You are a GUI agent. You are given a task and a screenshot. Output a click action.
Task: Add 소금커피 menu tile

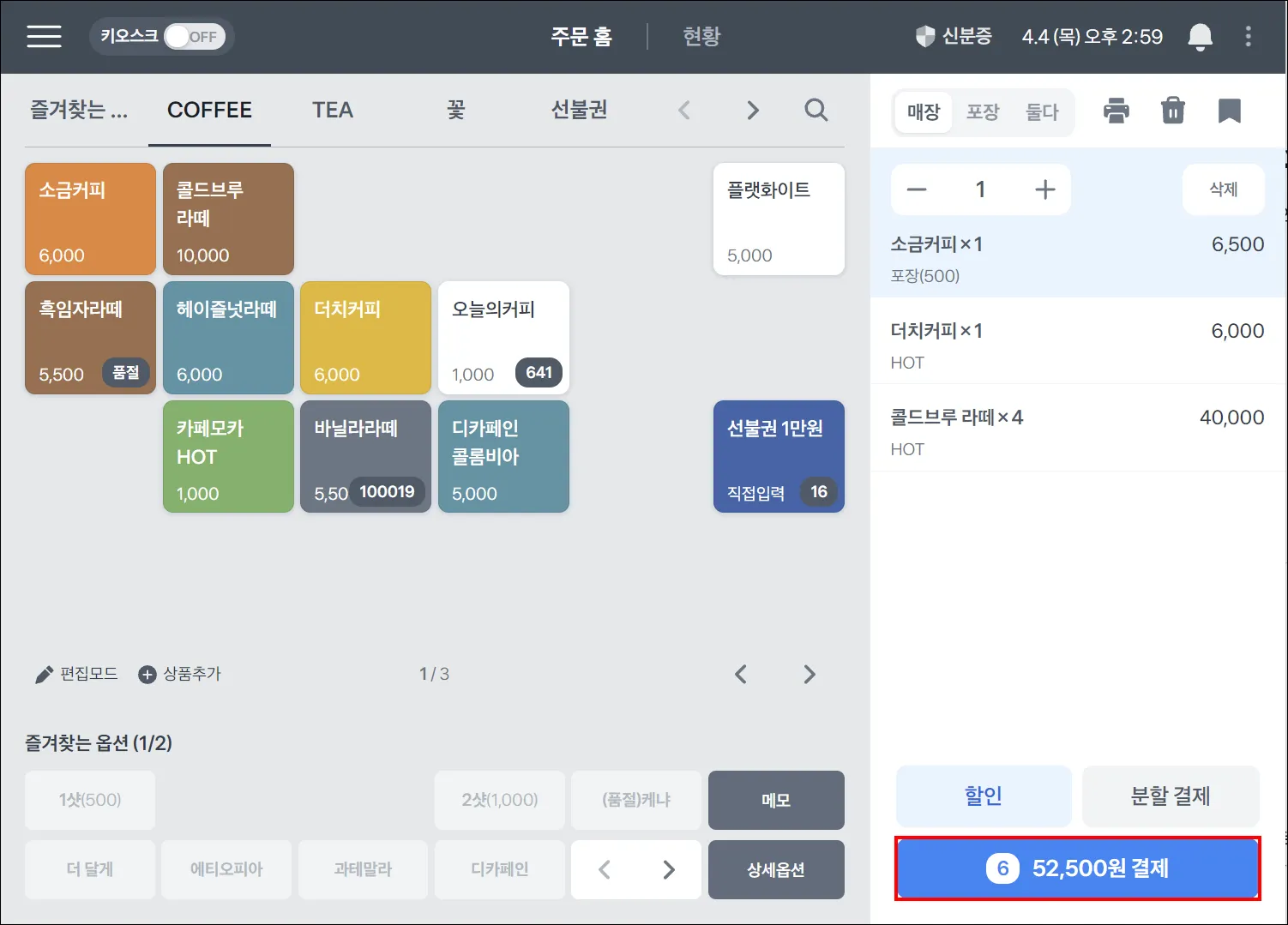(x=90, y=219)
